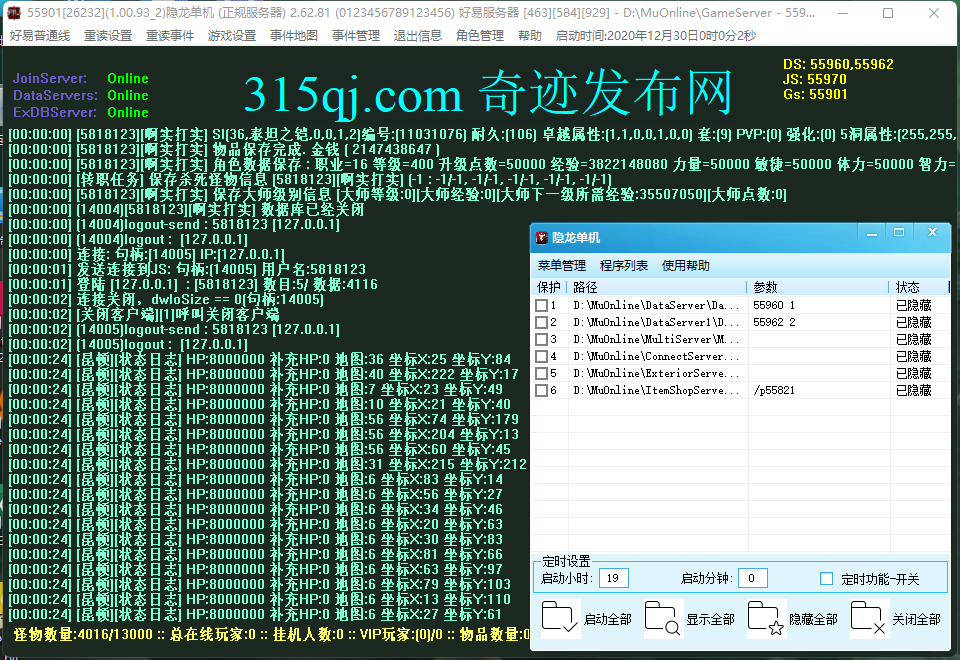The height and width of the screenshot is (660, 960).
Task: Click the 启动小时 input field
Action: pyautogui.click(x=615, y=578)
